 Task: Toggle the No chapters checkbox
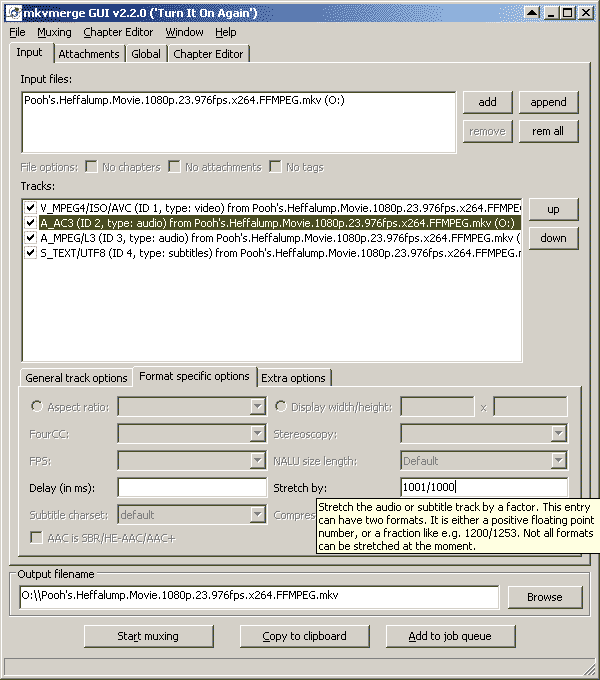pos(91,167)
